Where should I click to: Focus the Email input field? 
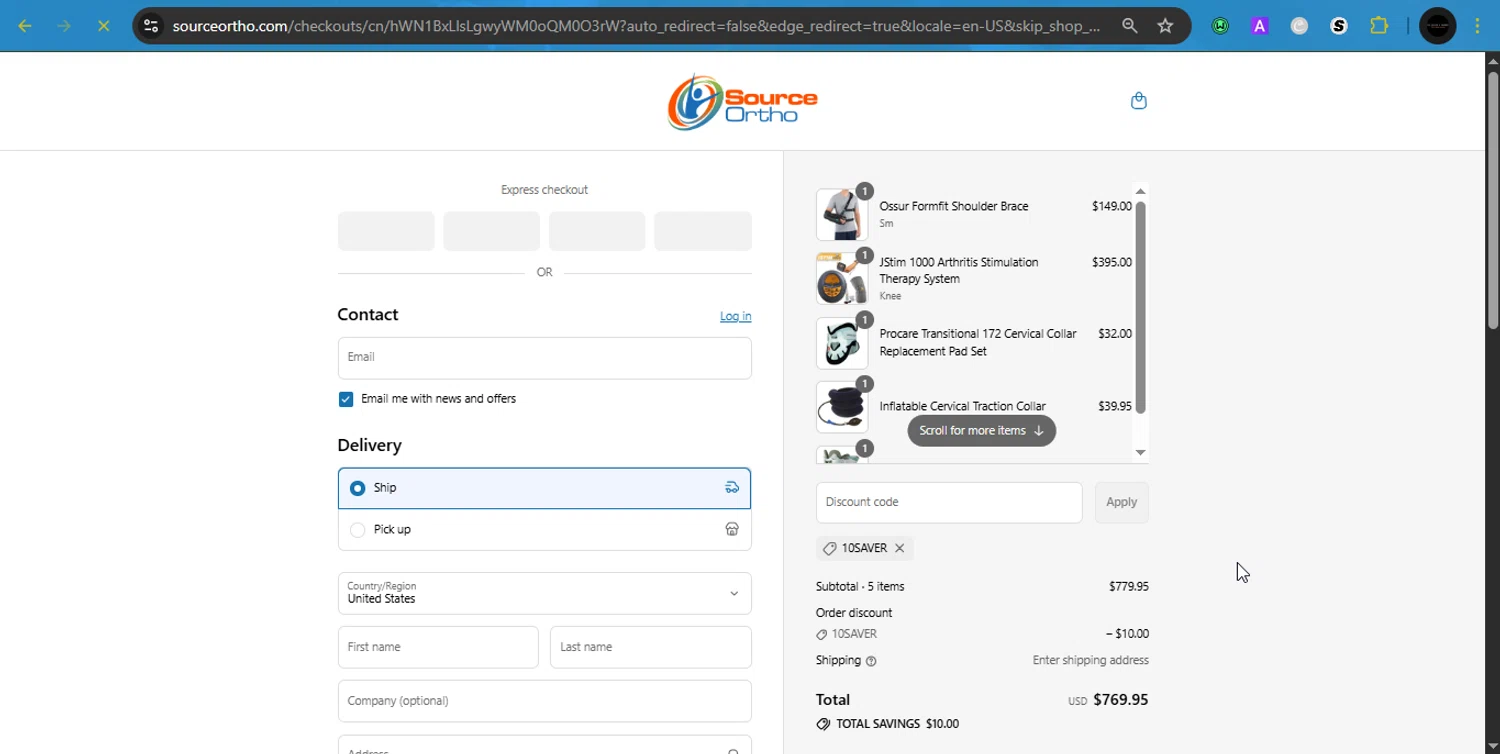[544, 358]
